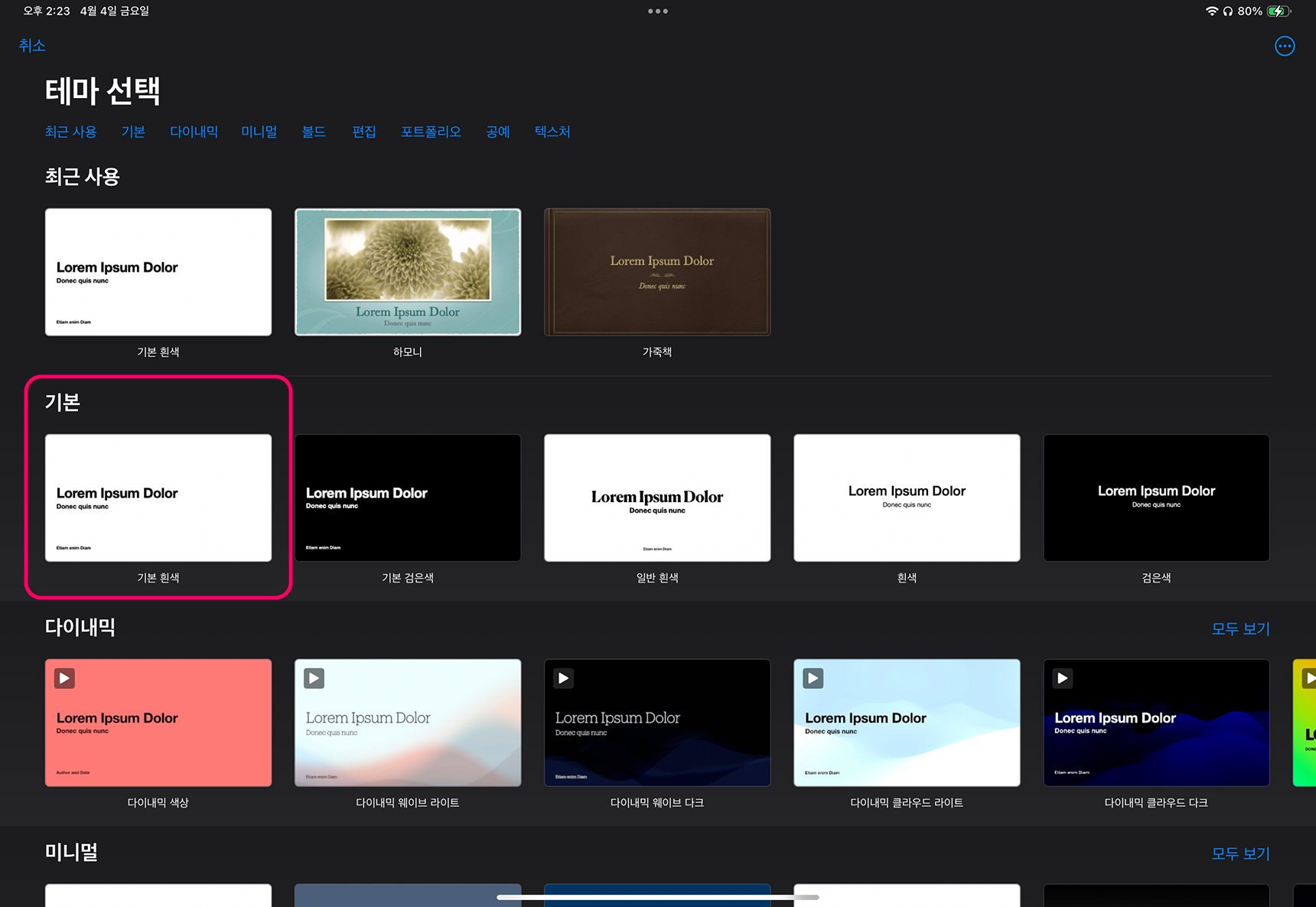
Task: Jump to the 편집 category tab
Action: (364, 132)
